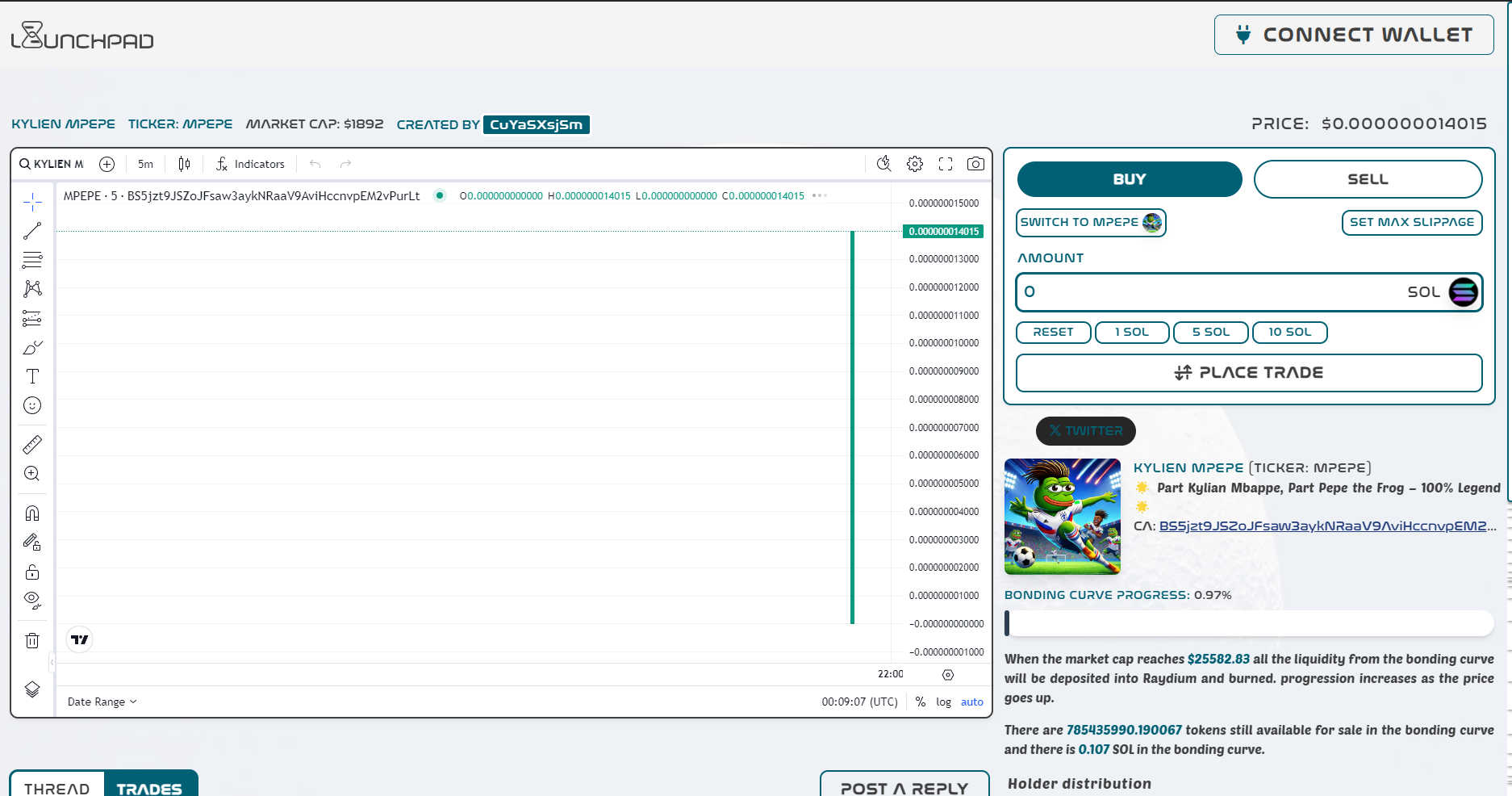Screen dimensions: 1512x796
Task: Take a chart snapshot with camera
Action: 975,164
